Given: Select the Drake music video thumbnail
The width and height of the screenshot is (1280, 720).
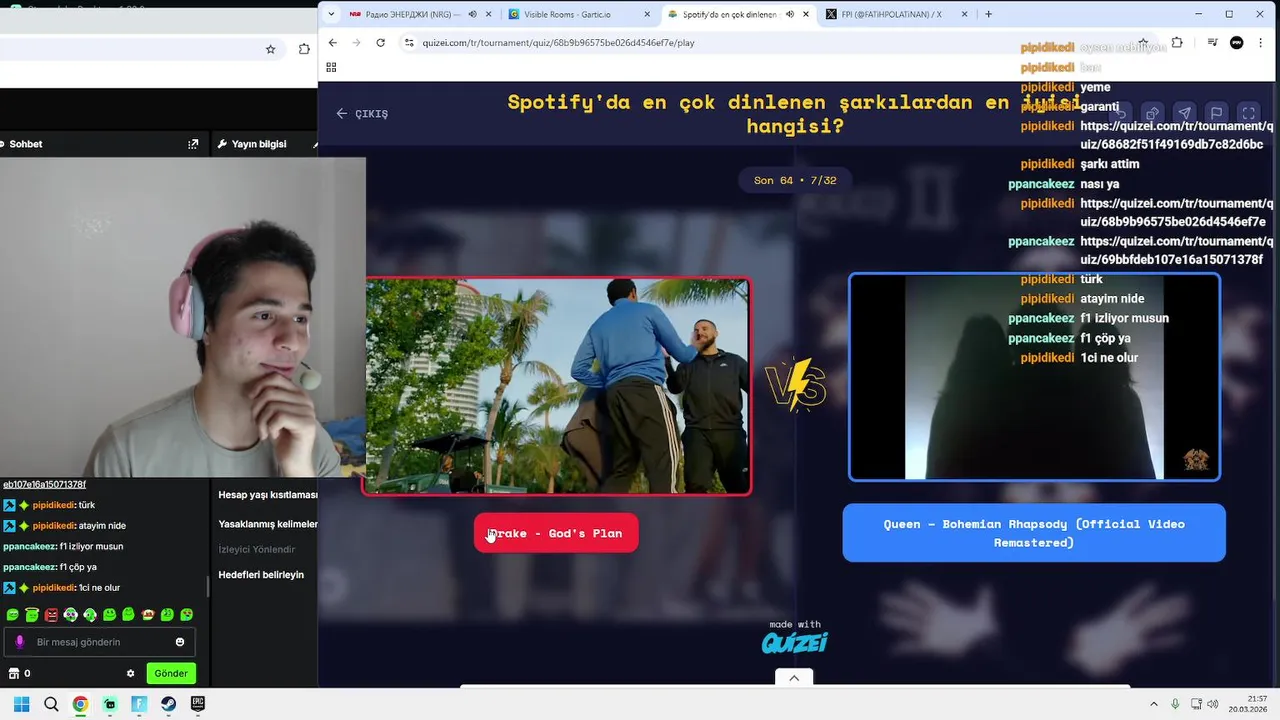Looking at the screenshot, I should tap(557, 386).
